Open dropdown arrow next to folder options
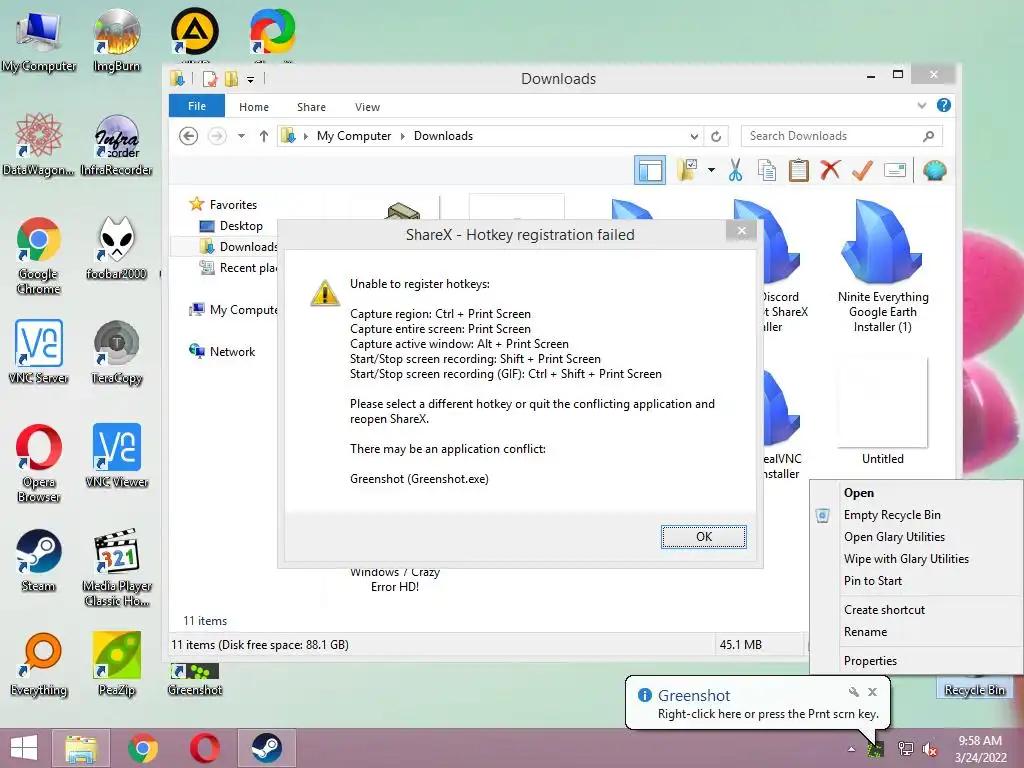 pos(711,170)
